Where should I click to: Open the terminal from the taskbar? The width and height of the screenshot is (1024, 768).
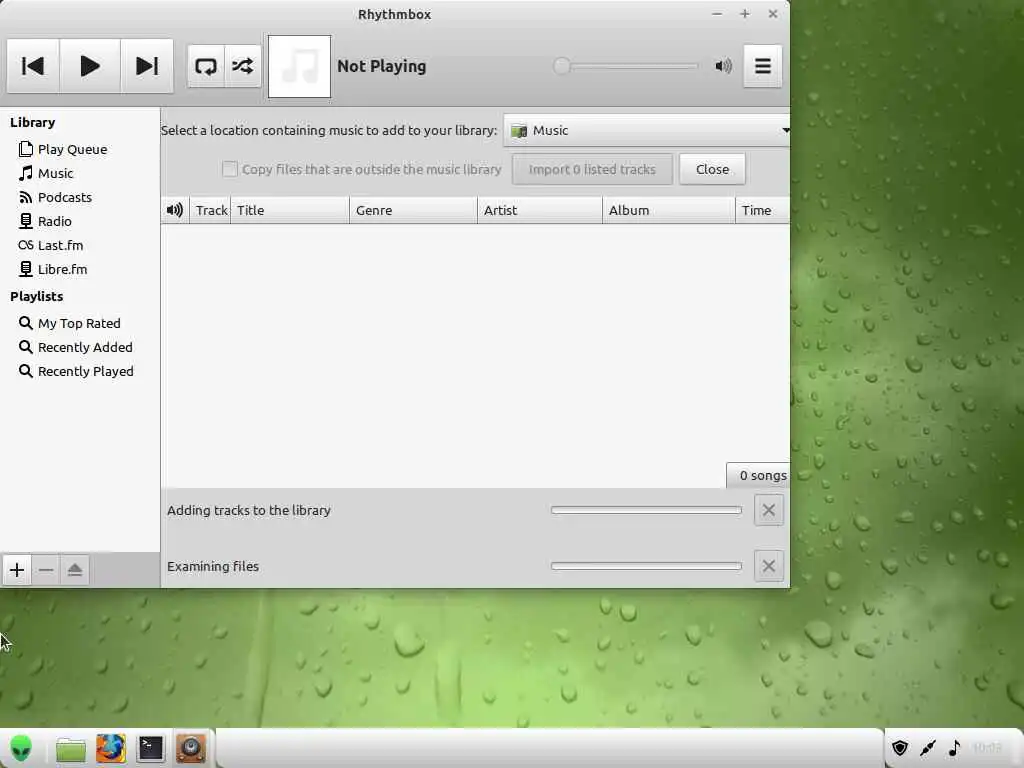(x=150, y=748)
